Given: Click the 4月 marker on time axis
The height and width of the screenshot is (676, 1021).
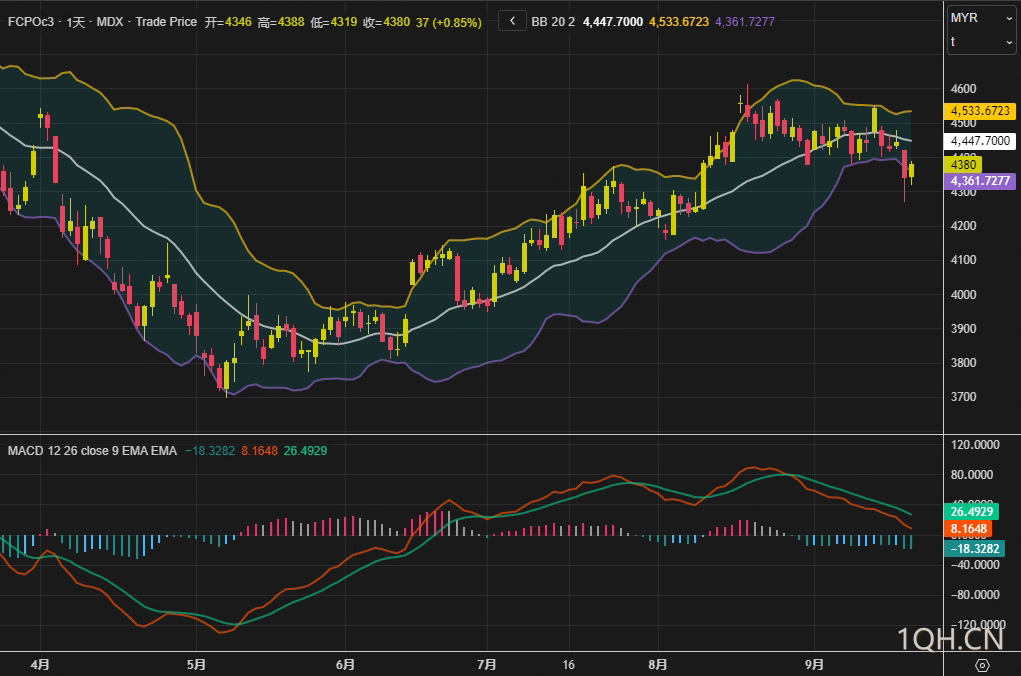Looking at the screenshot, I should coord(40,664).
